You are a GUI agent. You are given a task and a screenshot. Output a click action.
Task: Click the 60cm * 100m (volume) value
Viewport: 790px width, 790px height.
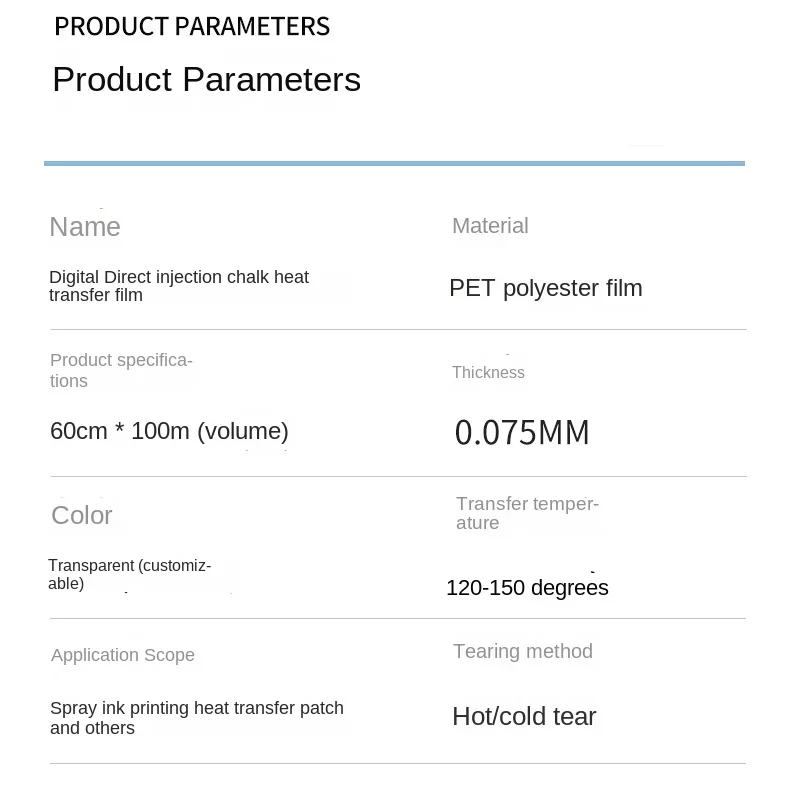tap(169, 431)
